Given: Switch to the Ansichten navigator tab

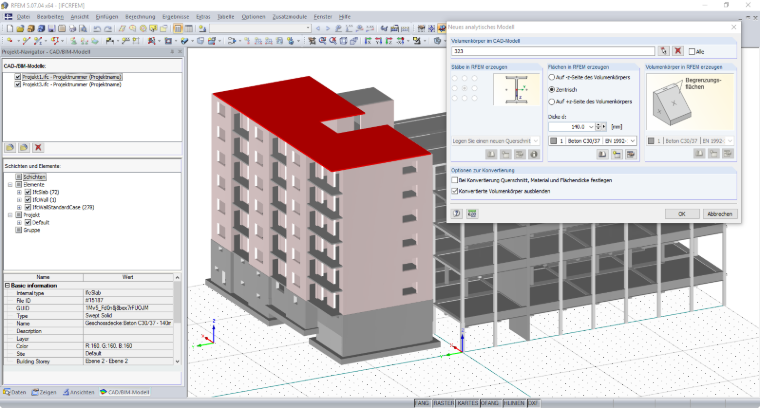Looking at the screenshot, I should (79, 392).
